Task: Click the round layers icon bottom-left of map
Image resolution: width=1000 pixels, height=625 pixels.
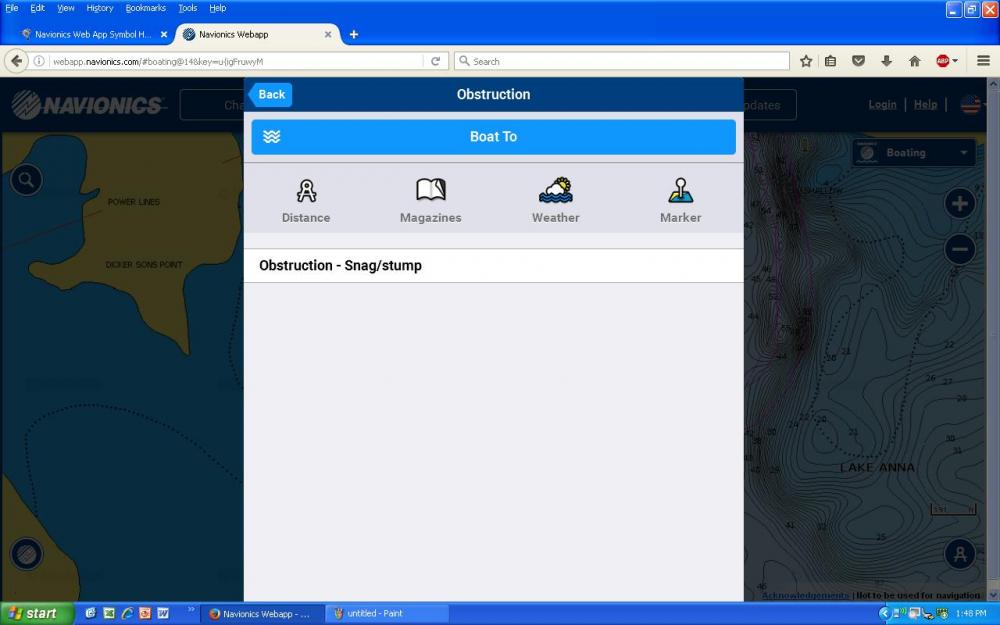Action: [x=26, y=554]
